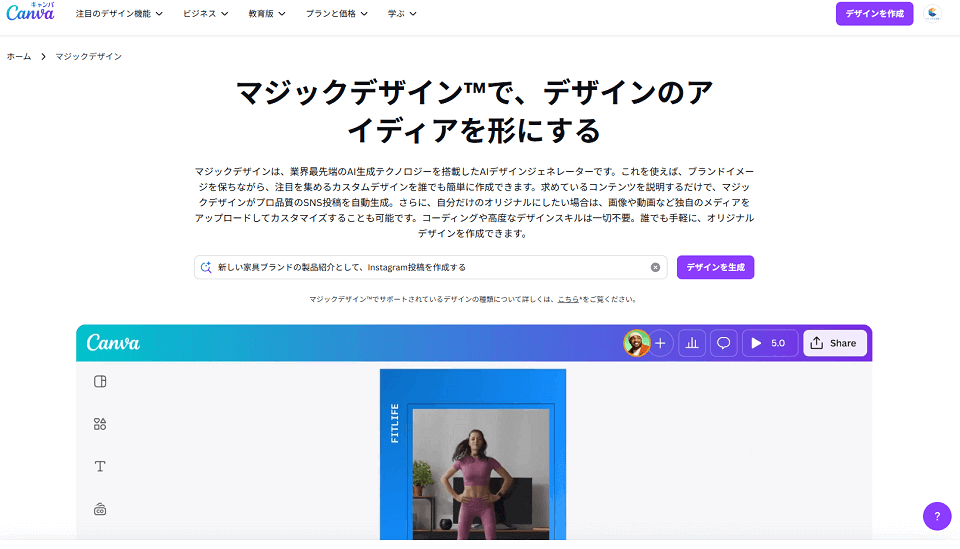Clear the prompt with the X icon

click(x=655, y=267)
